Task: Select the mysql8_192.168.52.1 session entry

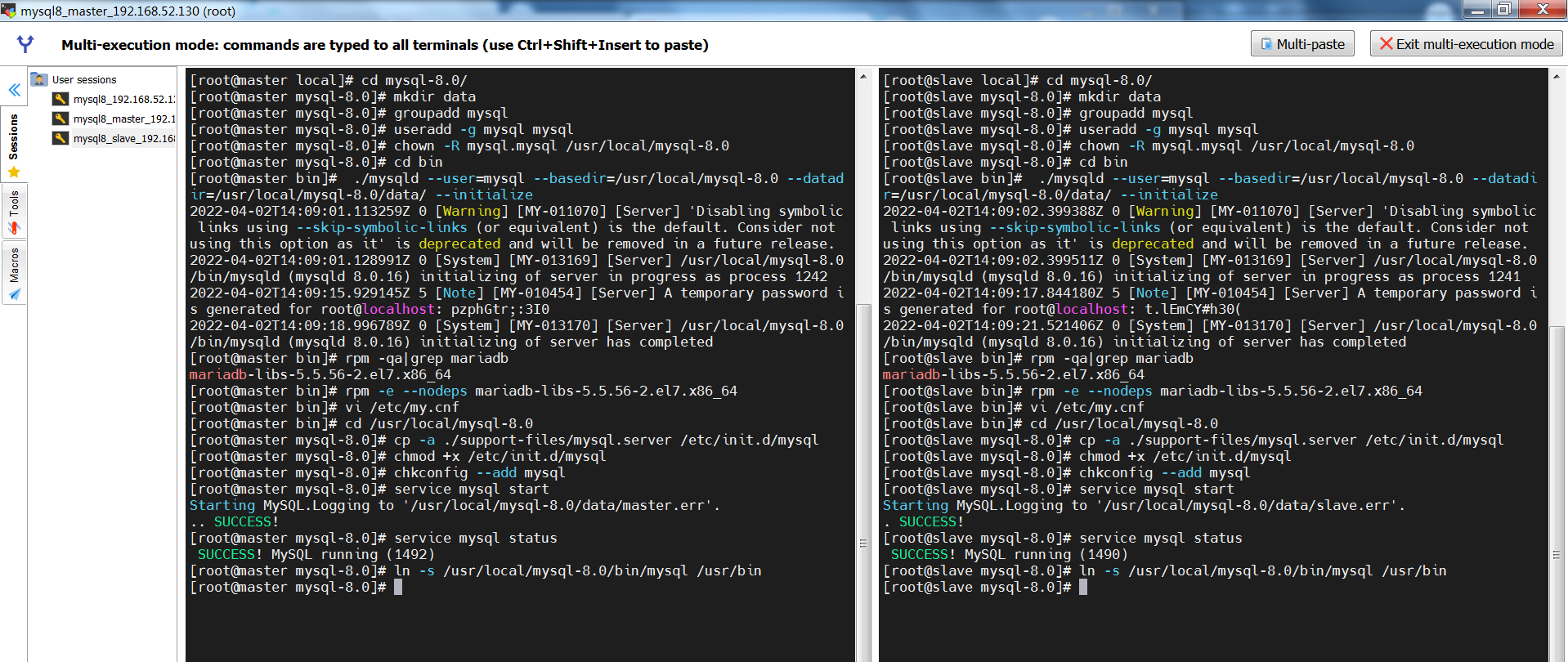Action: pos(123,99)
